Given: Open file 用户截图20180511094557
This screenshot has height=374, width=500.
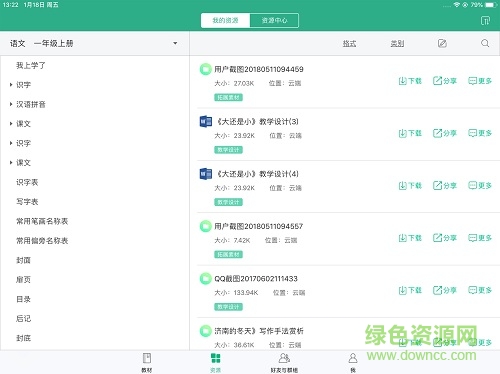Looking at the screenshot, I should (x=259, y=226).
